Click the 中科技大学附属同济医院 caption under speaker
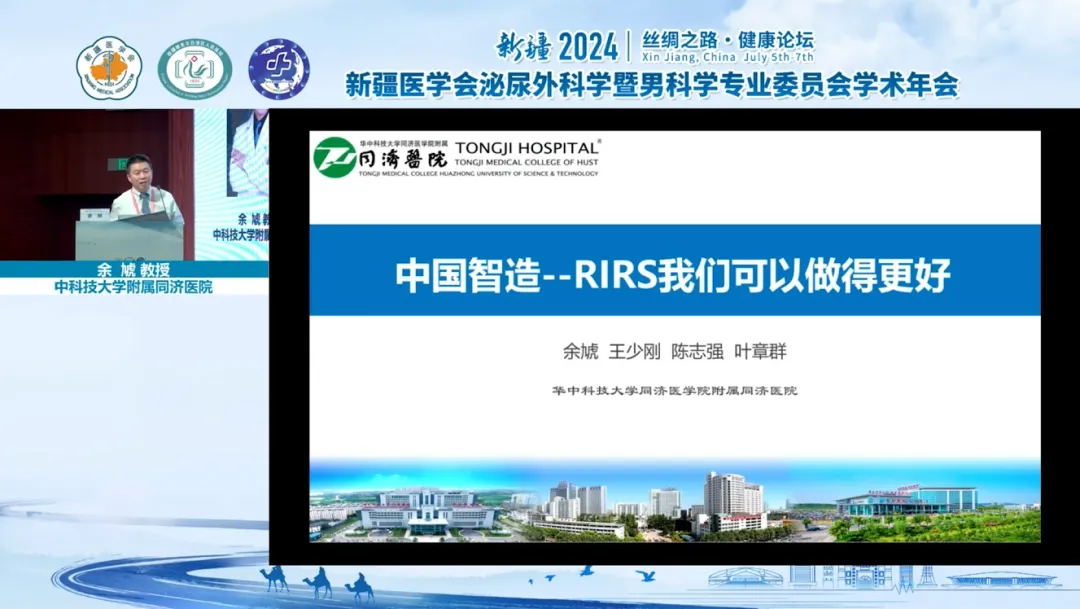This screenshot has height=609, width=1080. tap(133, 287)
